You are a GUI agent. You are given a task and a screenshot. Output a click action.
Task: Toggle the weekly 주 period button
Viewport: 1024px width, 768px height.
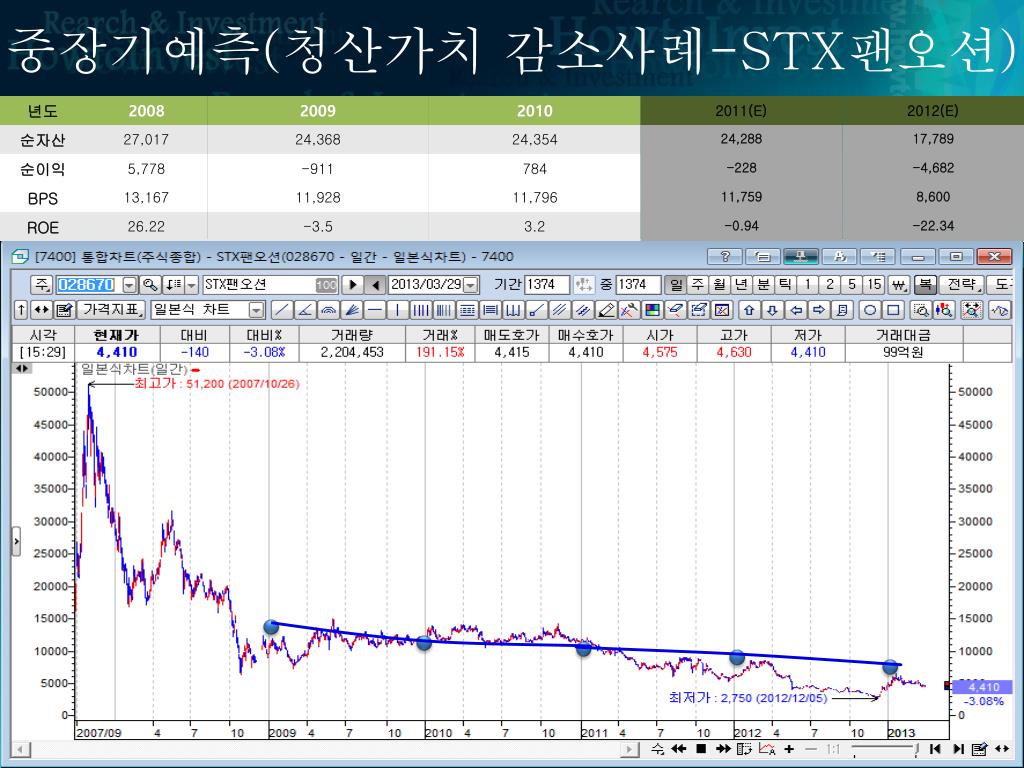697,285
